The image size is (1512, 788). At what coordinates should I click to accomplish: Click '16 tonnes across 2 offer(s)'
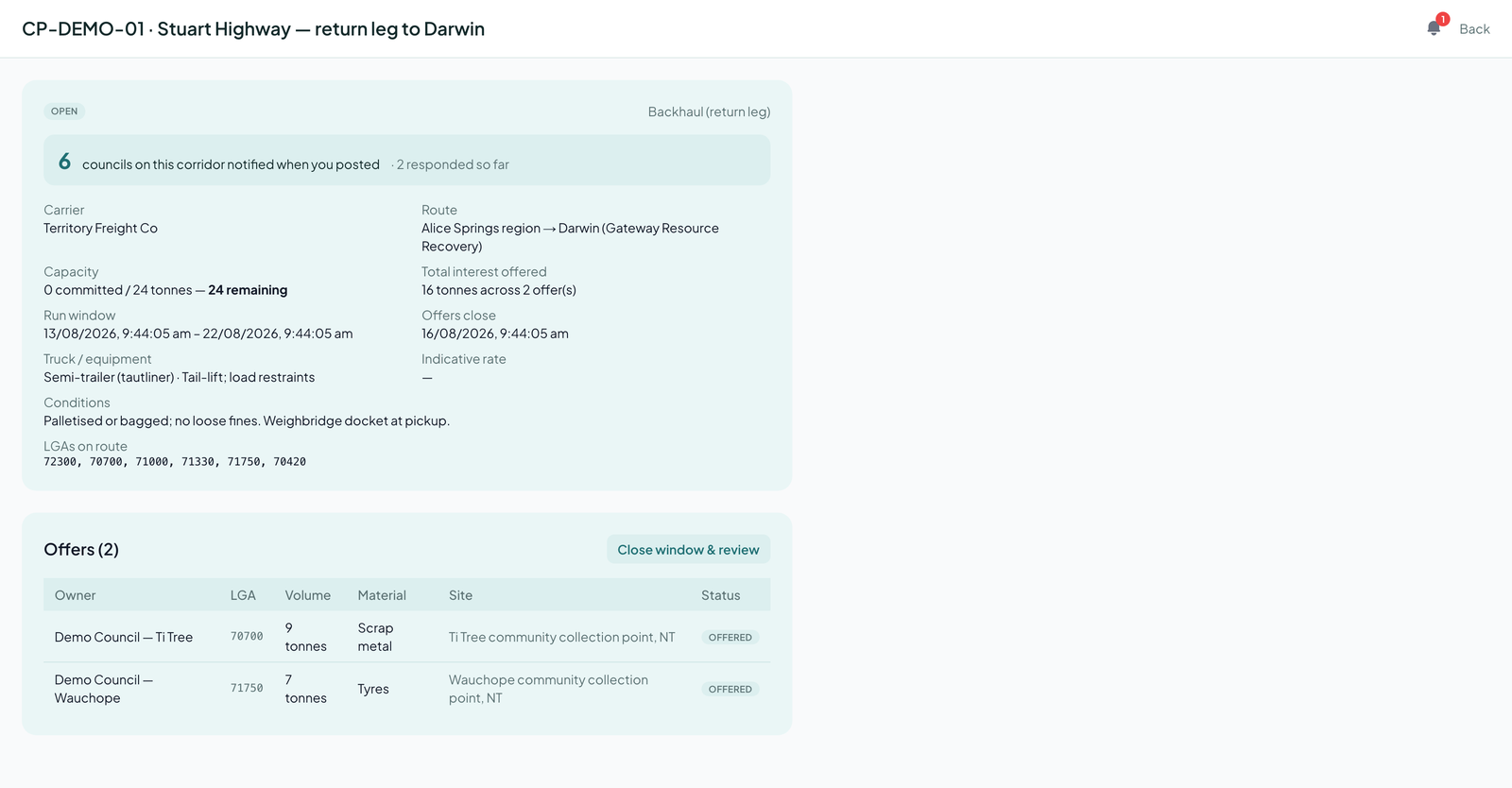[499, 290]
